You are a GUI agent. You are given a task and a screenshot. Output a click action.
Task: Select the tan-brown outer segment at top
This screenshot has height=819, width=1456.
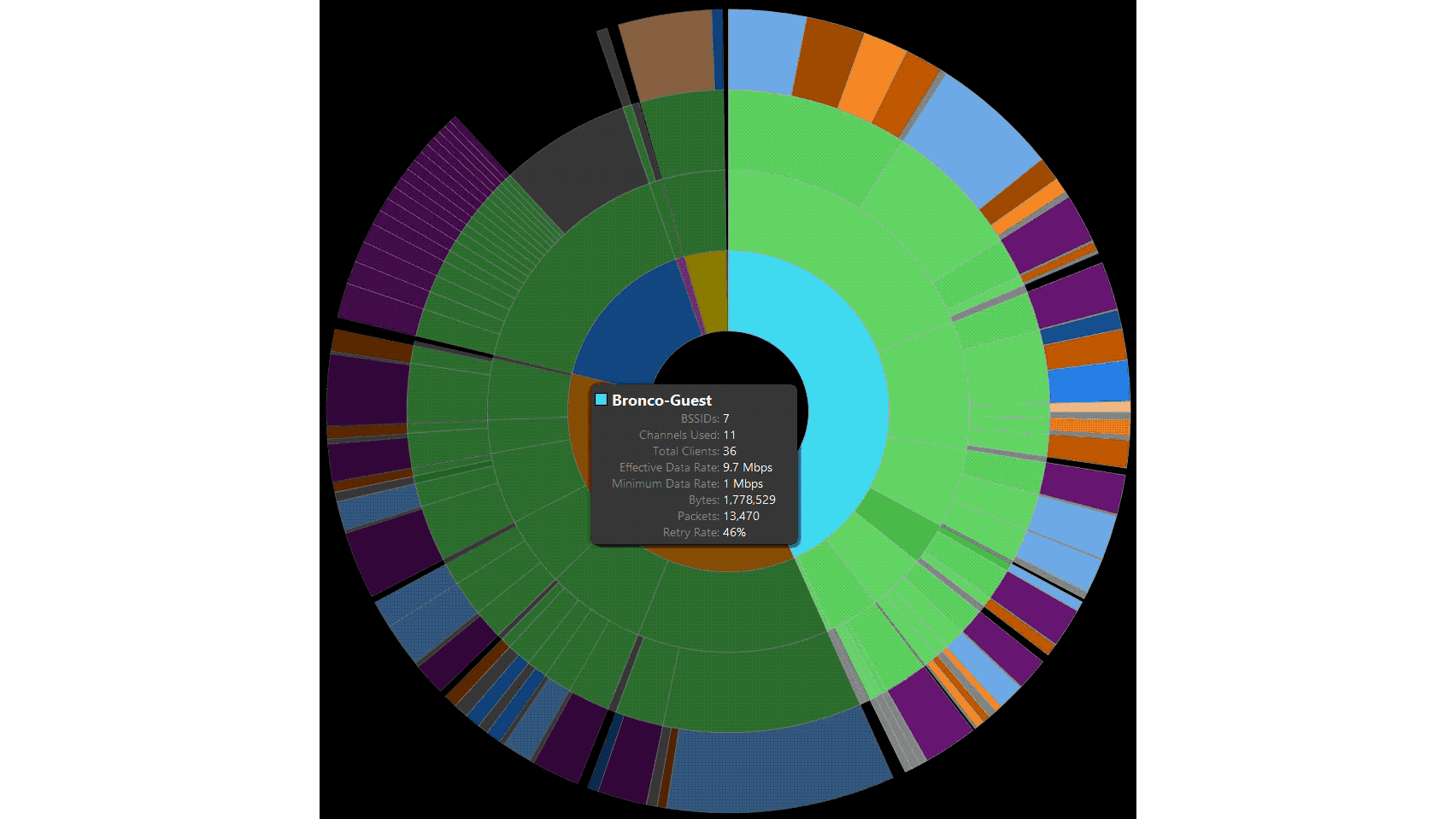666,53
